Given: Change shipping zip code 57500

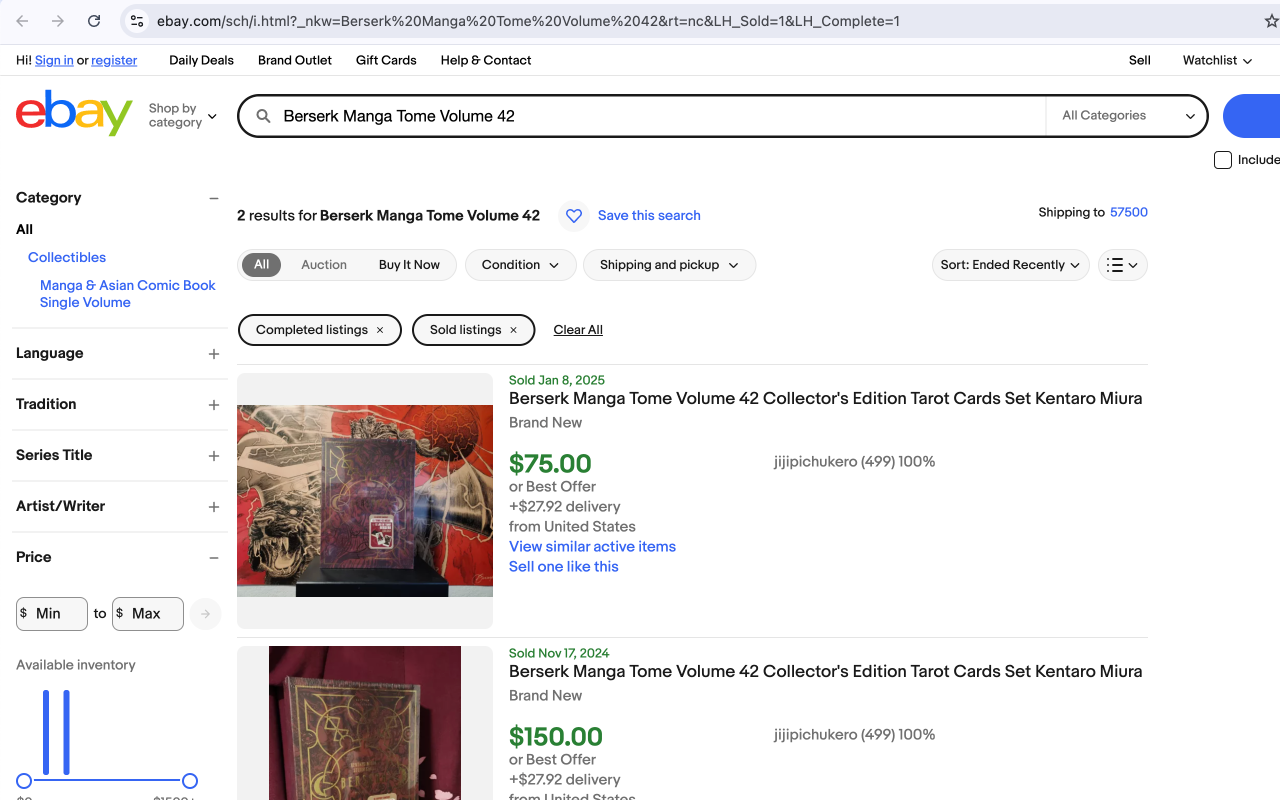Looking at the screenshot, I should coord(1129,212).
